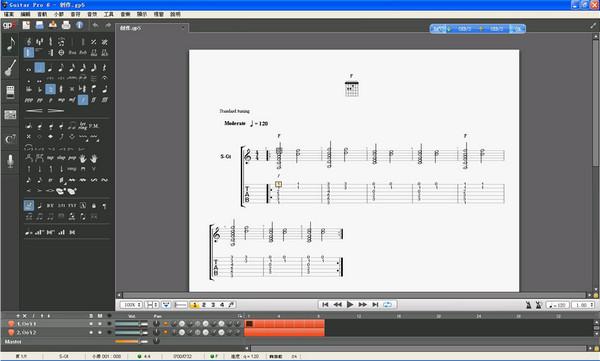Open the 100% zoom dropdown
This screenshot has width=600, height=361.
(131, 305)
